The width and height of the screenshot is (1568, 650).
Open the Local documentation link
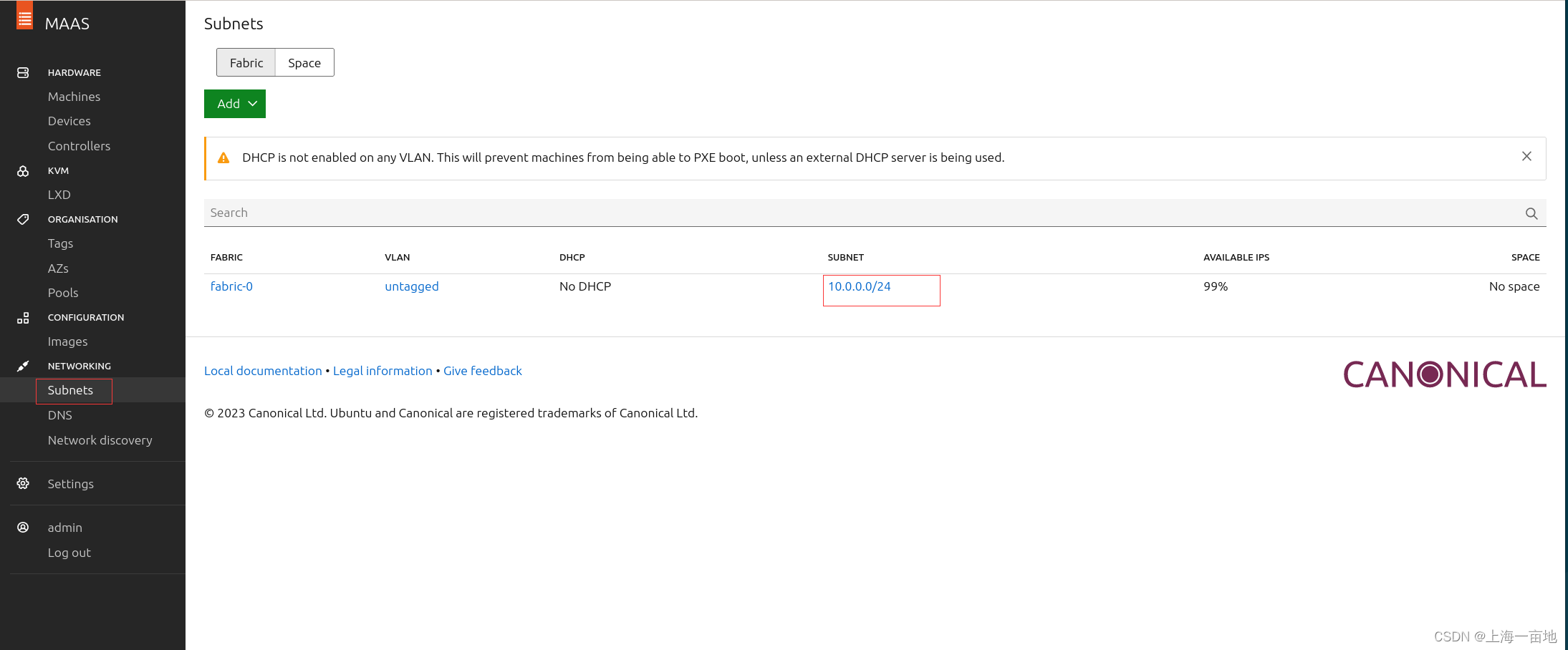pos(263,371)
